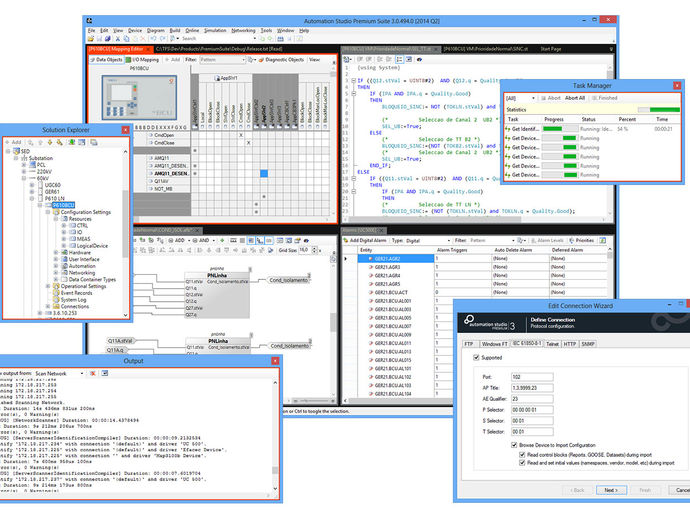The height and width of the screenshot is (518, 690).
Task: Click View in the Mapping Editor toolbar
Action: 314,59
